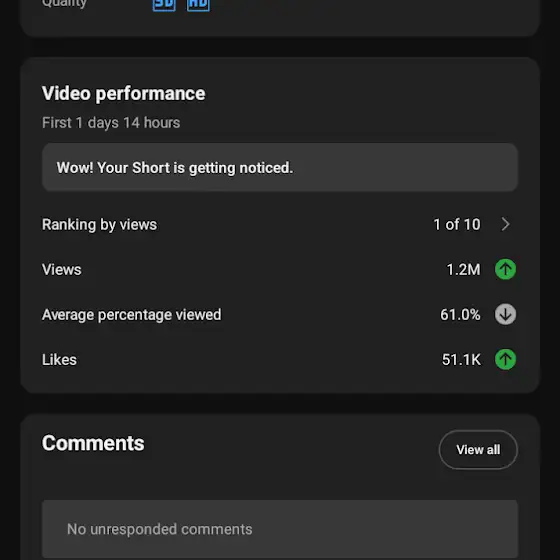Expand the Ranking by views chevron

coord(505,224)
